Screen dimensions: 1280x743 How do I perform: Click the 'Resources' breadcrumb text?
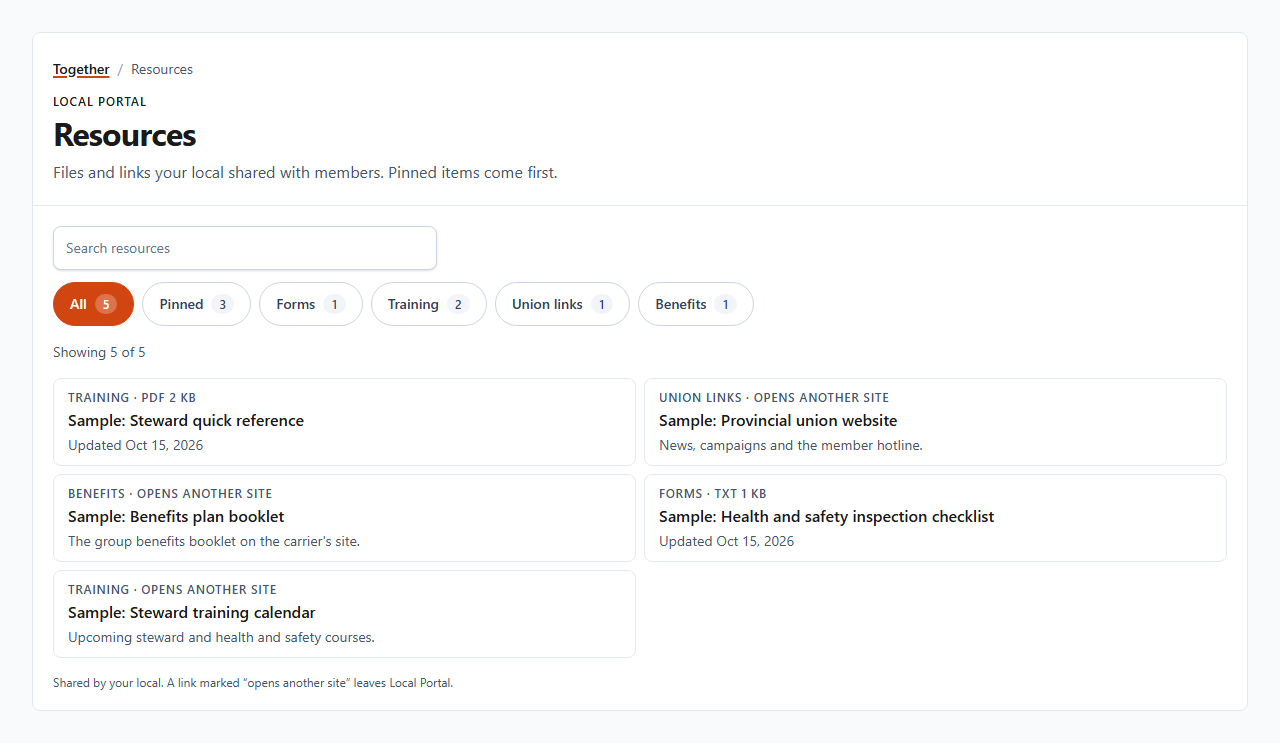click(x=162, y=69)
